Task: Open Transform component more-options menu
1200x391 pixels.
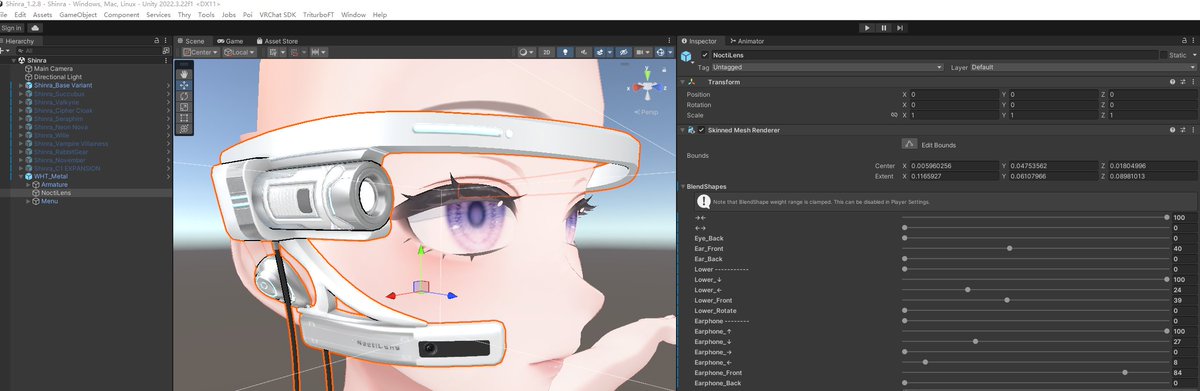Action: point(1193,81)
